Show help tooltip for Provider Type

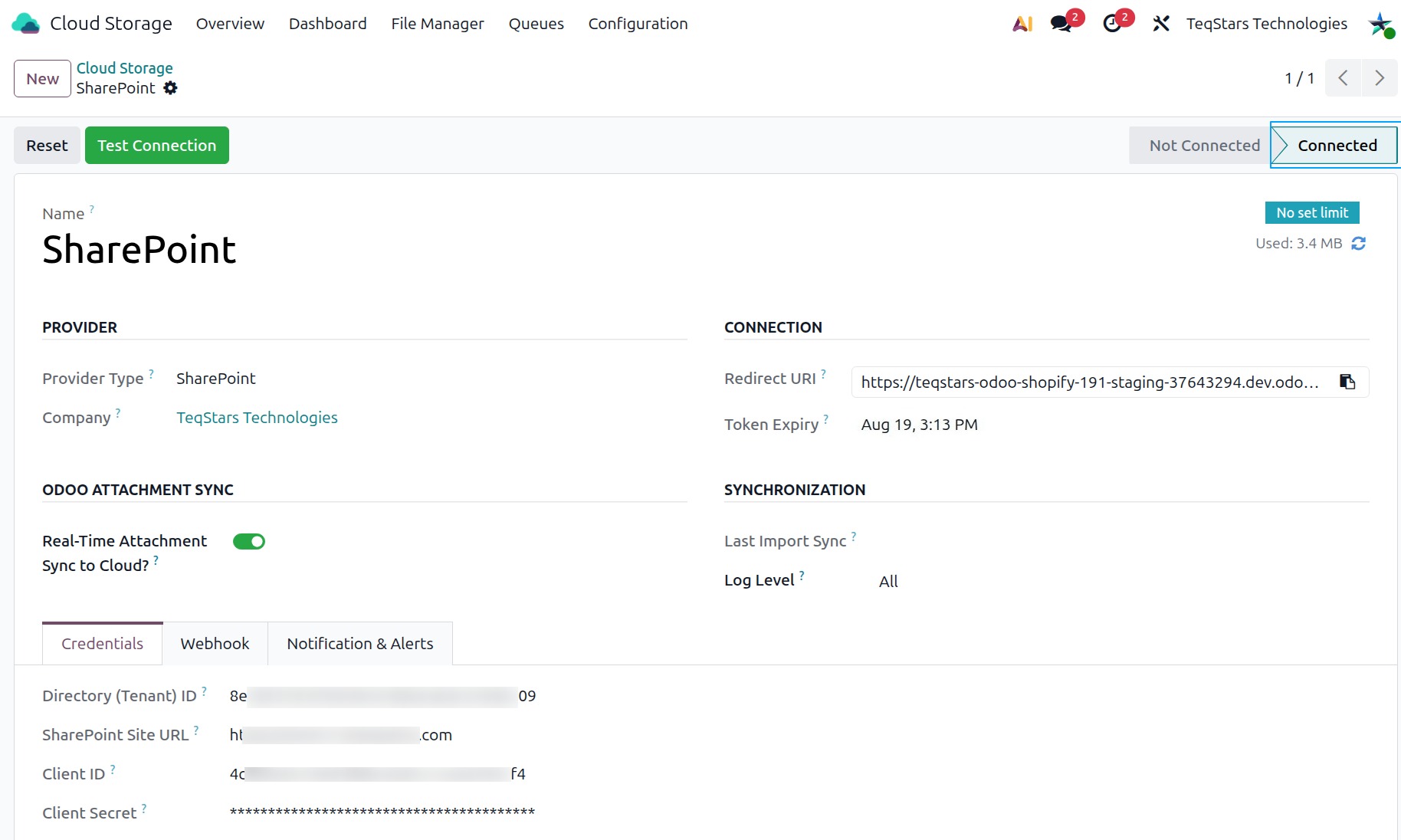(151, 373)
